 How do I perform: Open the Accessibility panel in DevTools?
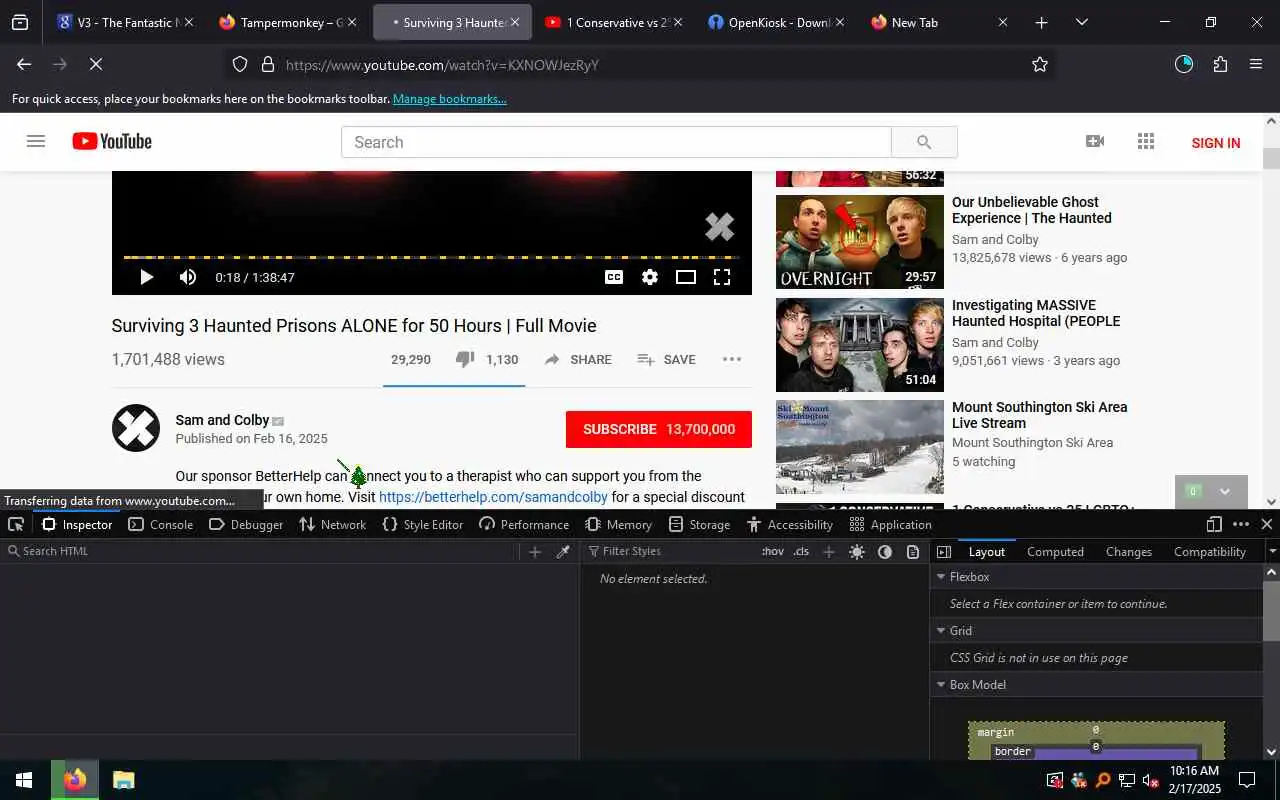click(x=790, y=524)
